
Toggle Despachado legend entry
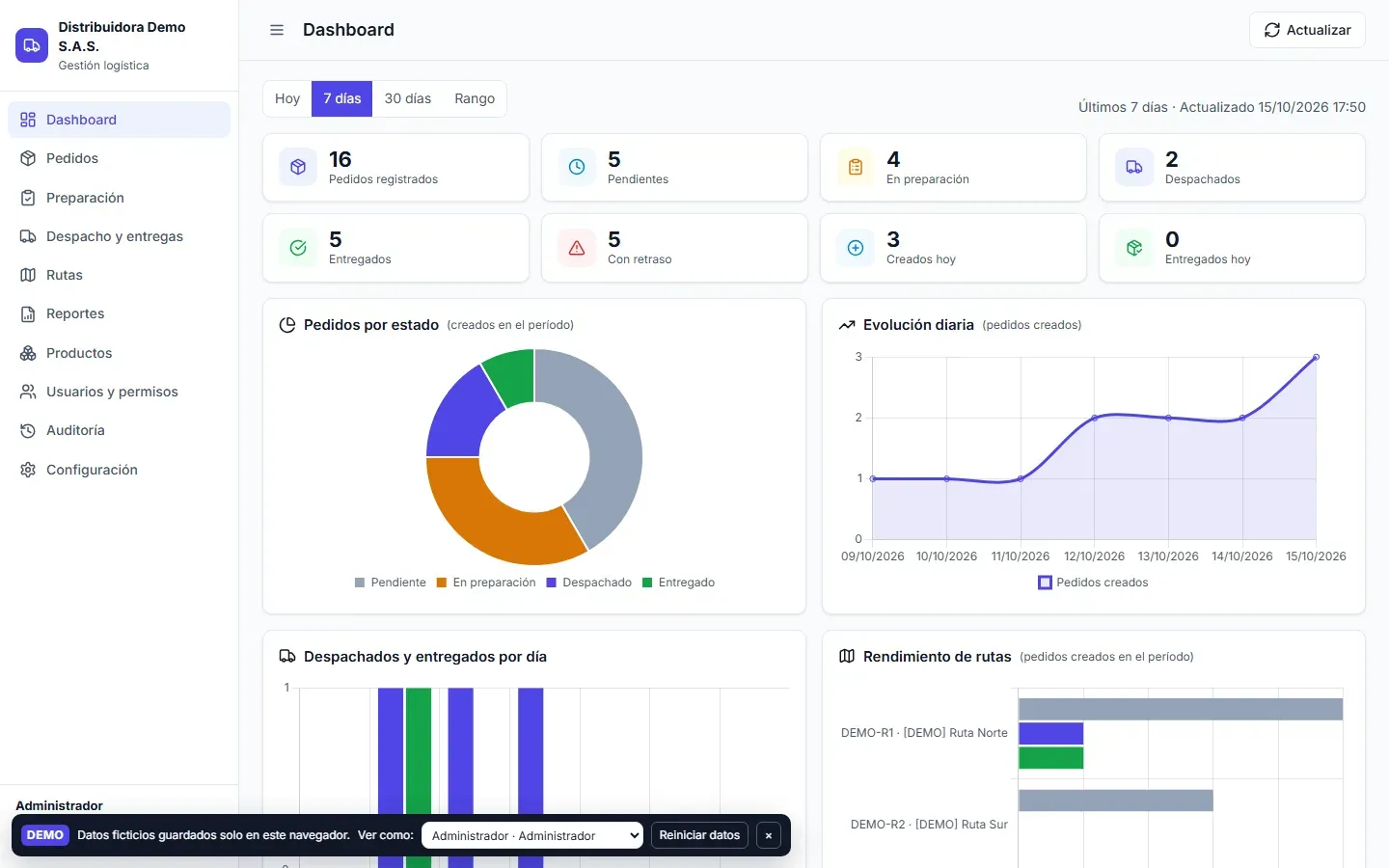click(589, 583)
